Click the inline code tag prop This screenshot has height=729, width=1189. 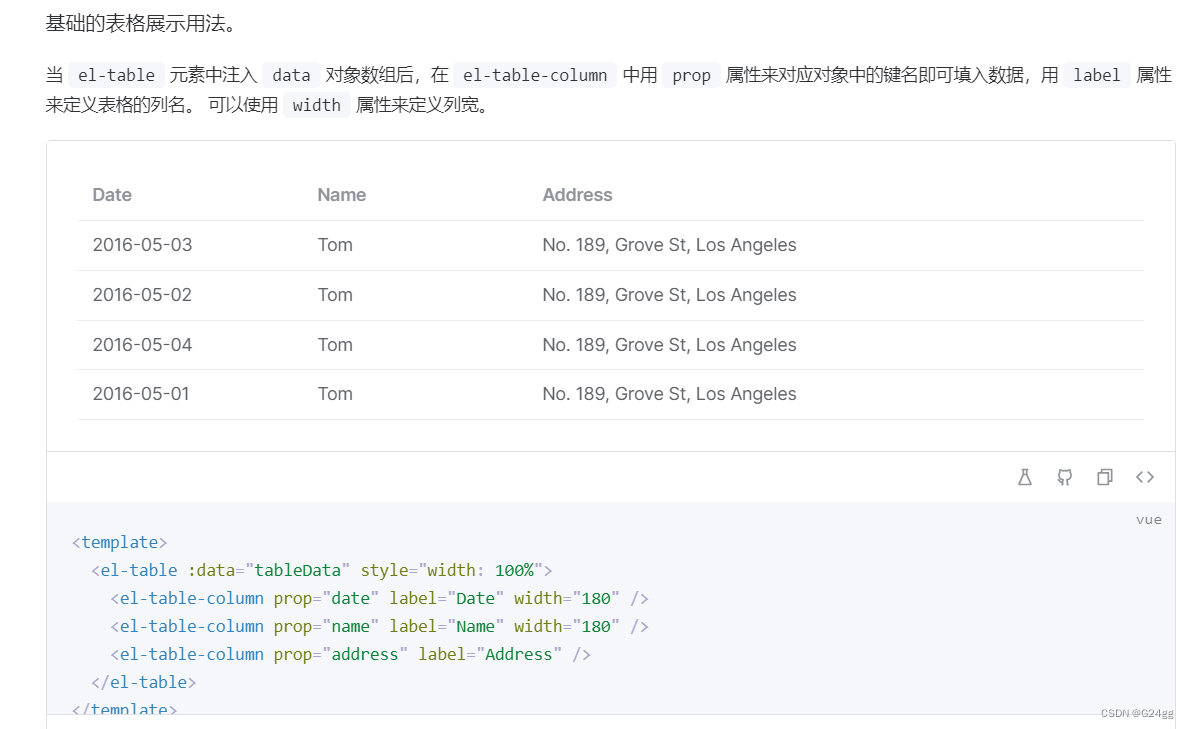[x=692, y=75]
